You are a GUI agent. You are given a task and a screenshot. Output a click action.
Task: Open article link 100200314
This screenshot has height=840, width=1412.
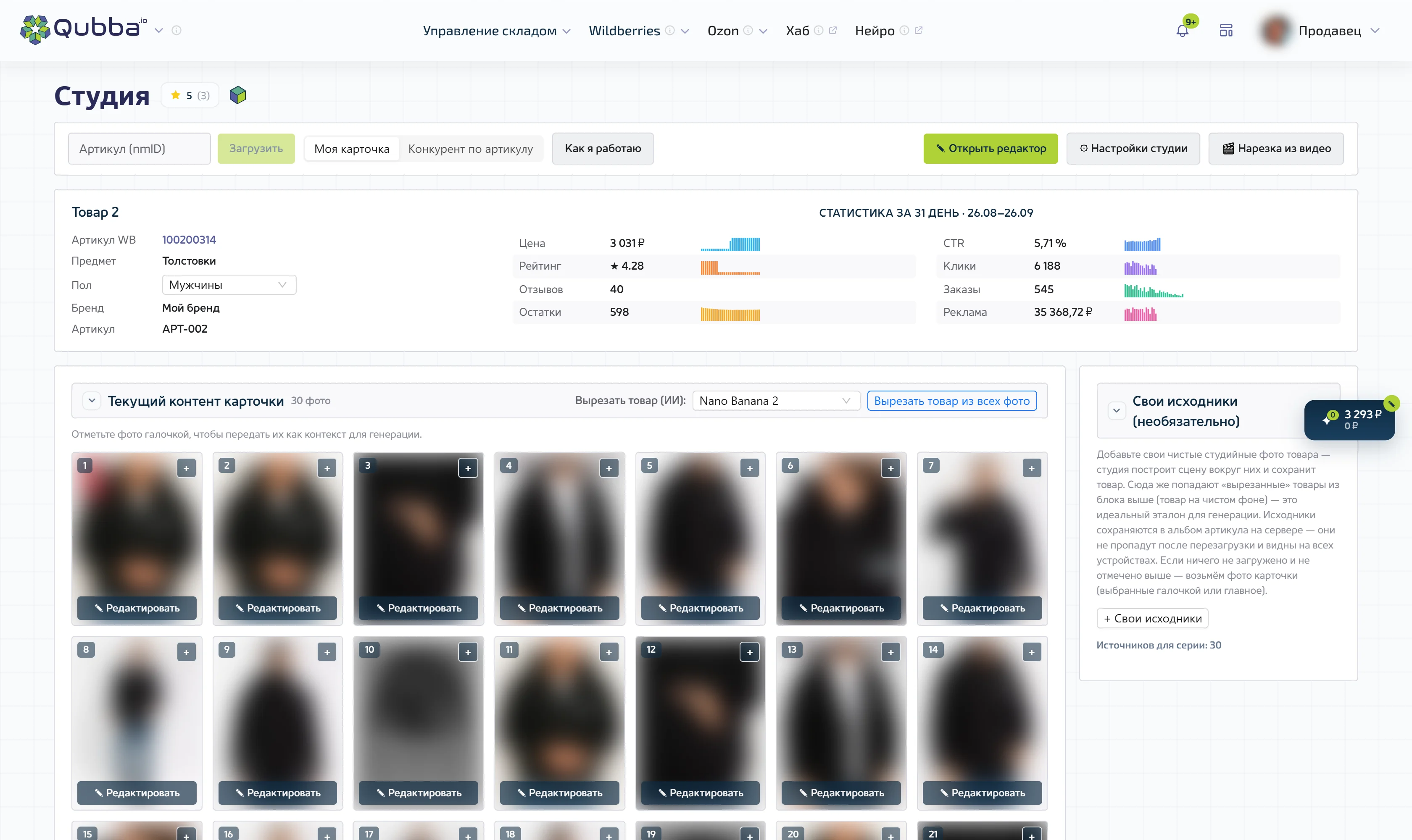pos(189,239)
